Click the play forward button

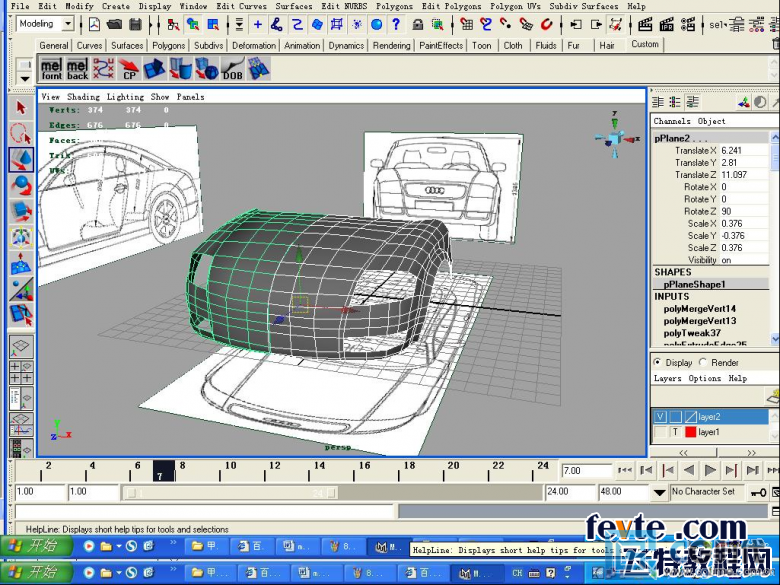(x=710, y=470)
